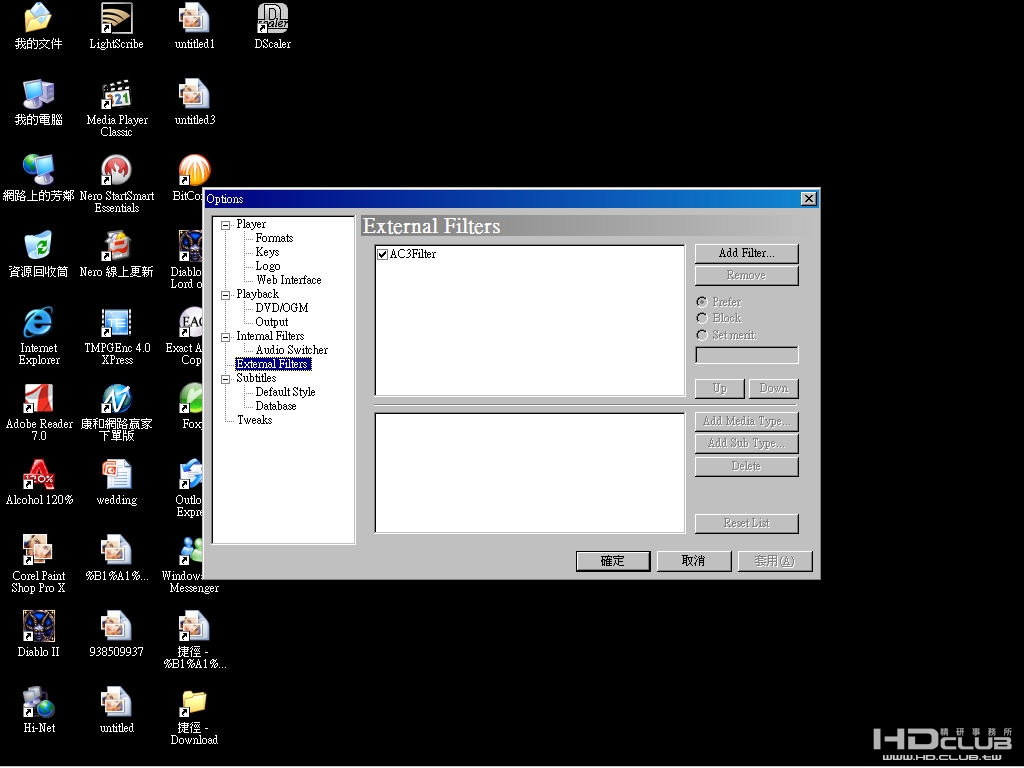Select External Filters in the tree
Image resolution: width=1024 pixels, height=768 pixels.
(272, 364)
